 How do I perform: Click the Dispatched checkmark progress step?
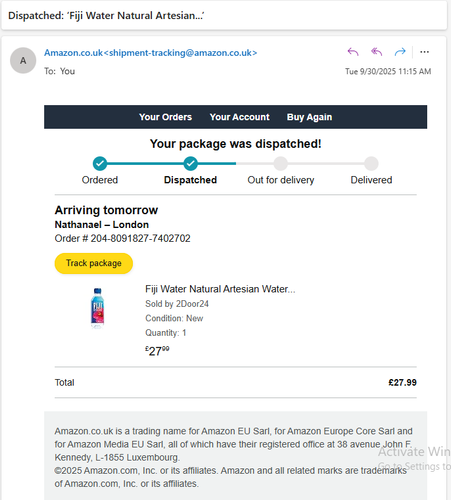click(x=190, y=163)
